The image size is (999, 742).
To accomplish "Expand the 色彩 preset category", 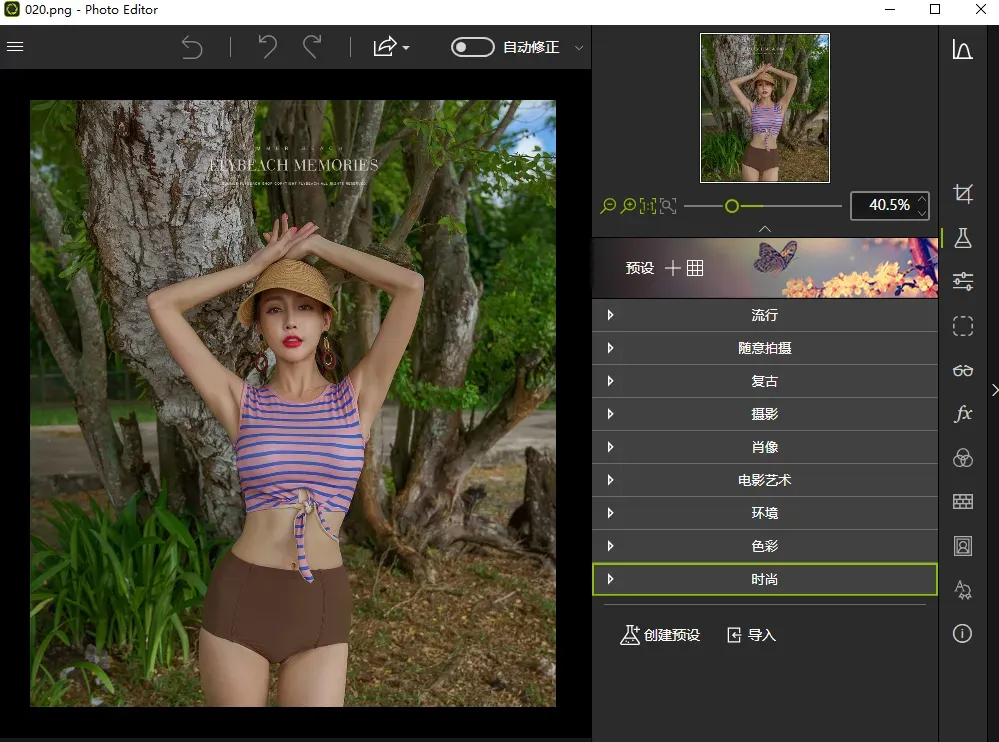I will coord(765,546).
